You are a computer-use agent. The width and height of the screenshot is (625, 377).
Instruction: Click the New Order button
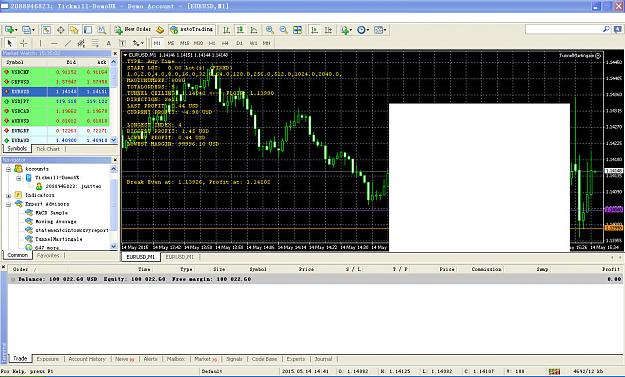tap(133, 29)
